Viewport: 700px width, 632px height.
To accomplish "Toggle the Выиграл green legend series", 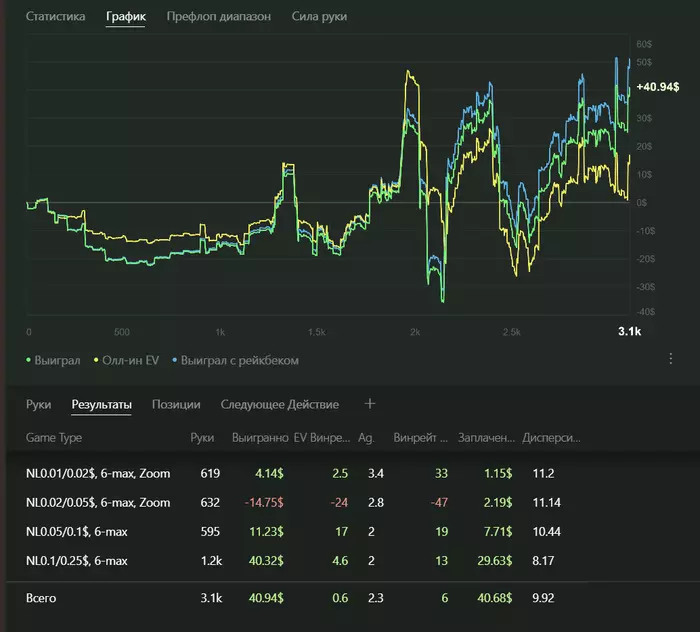I will (x=55, y=360).
